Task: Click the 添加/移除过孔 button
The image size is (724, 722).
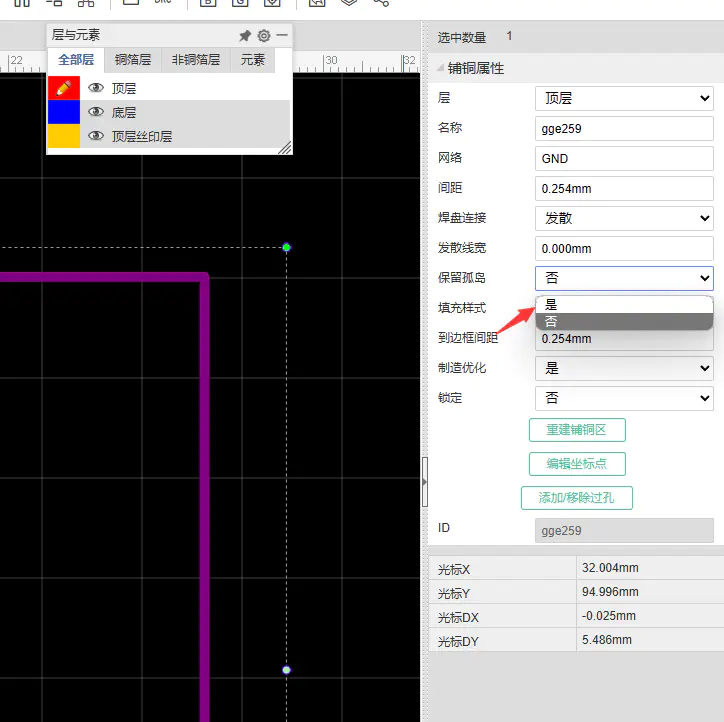Action: (x=576, y=498)
